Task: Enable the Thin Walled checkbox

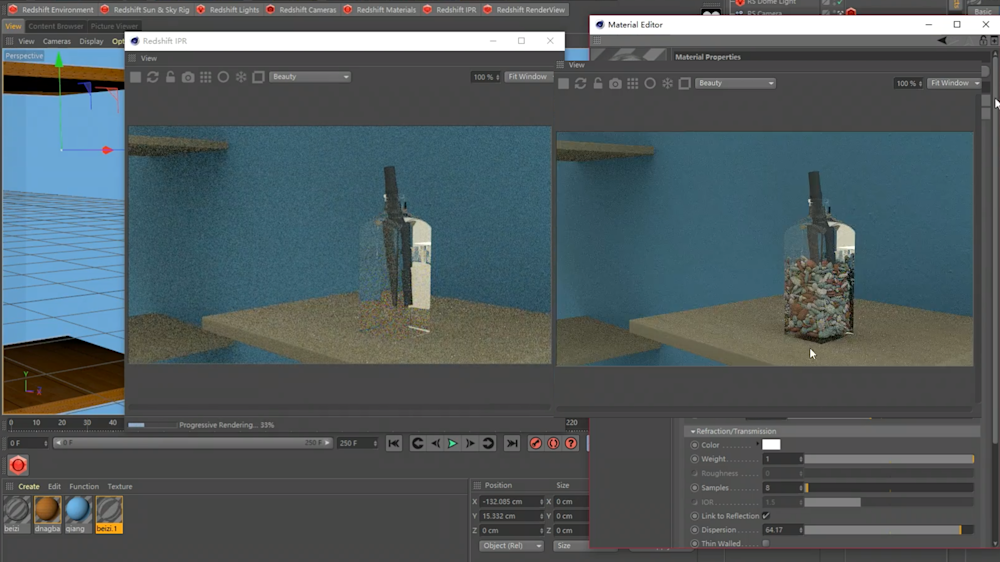Action: pos(766,544)
